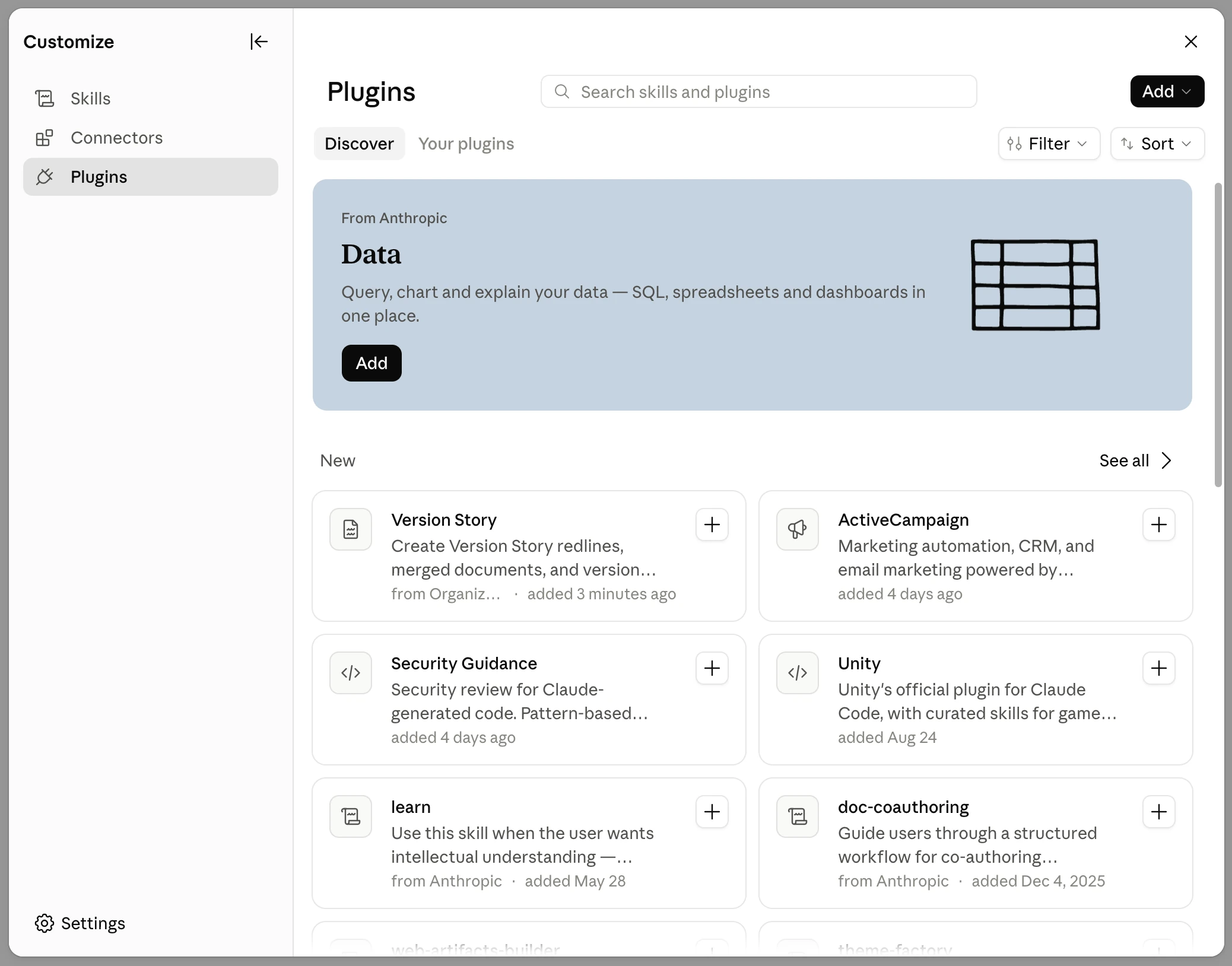Click 'added 3 minutes ago' text

602,594
